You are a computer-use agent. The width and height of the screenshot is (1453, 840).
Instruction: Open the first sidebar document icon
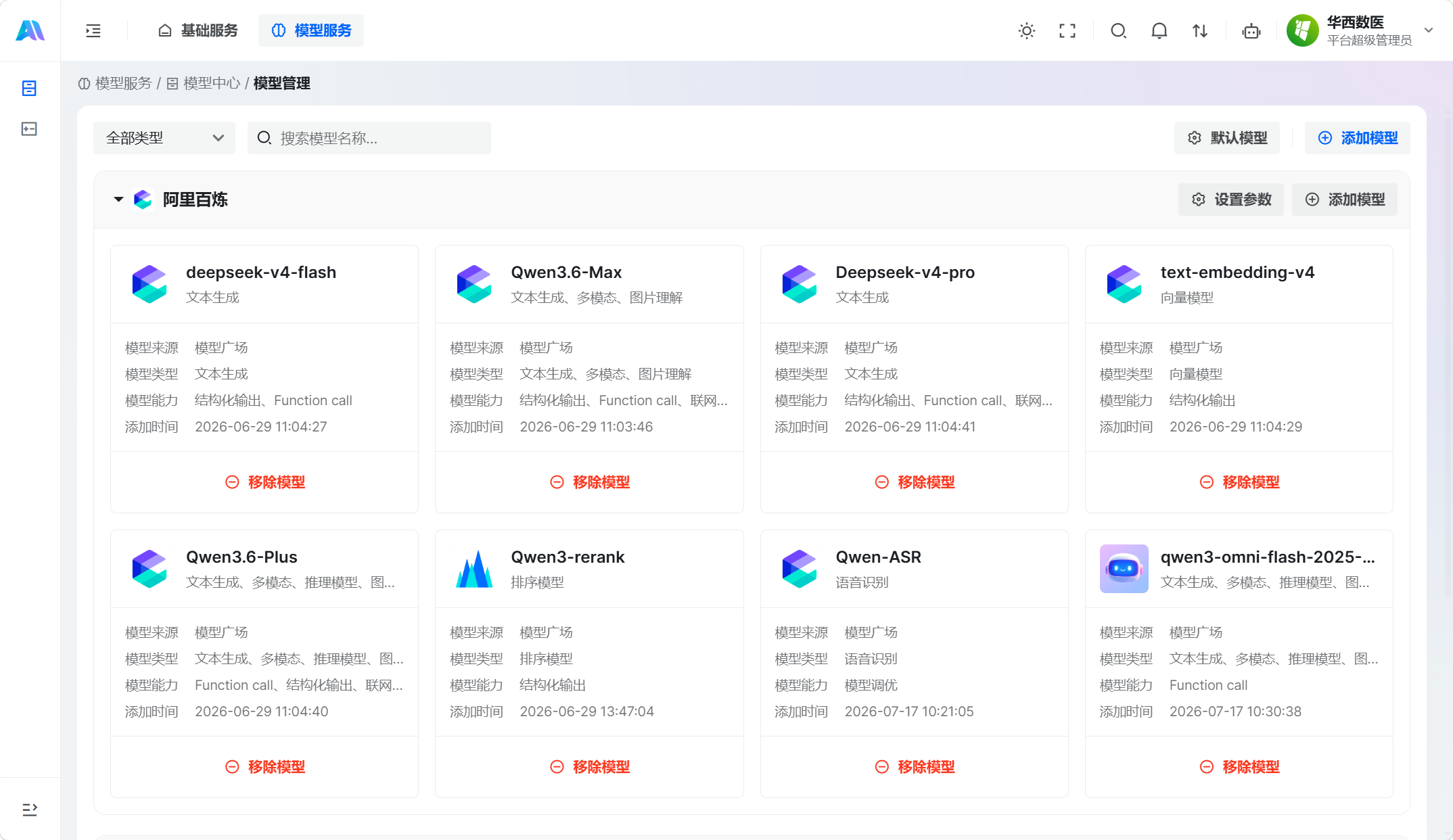[29, 88]
